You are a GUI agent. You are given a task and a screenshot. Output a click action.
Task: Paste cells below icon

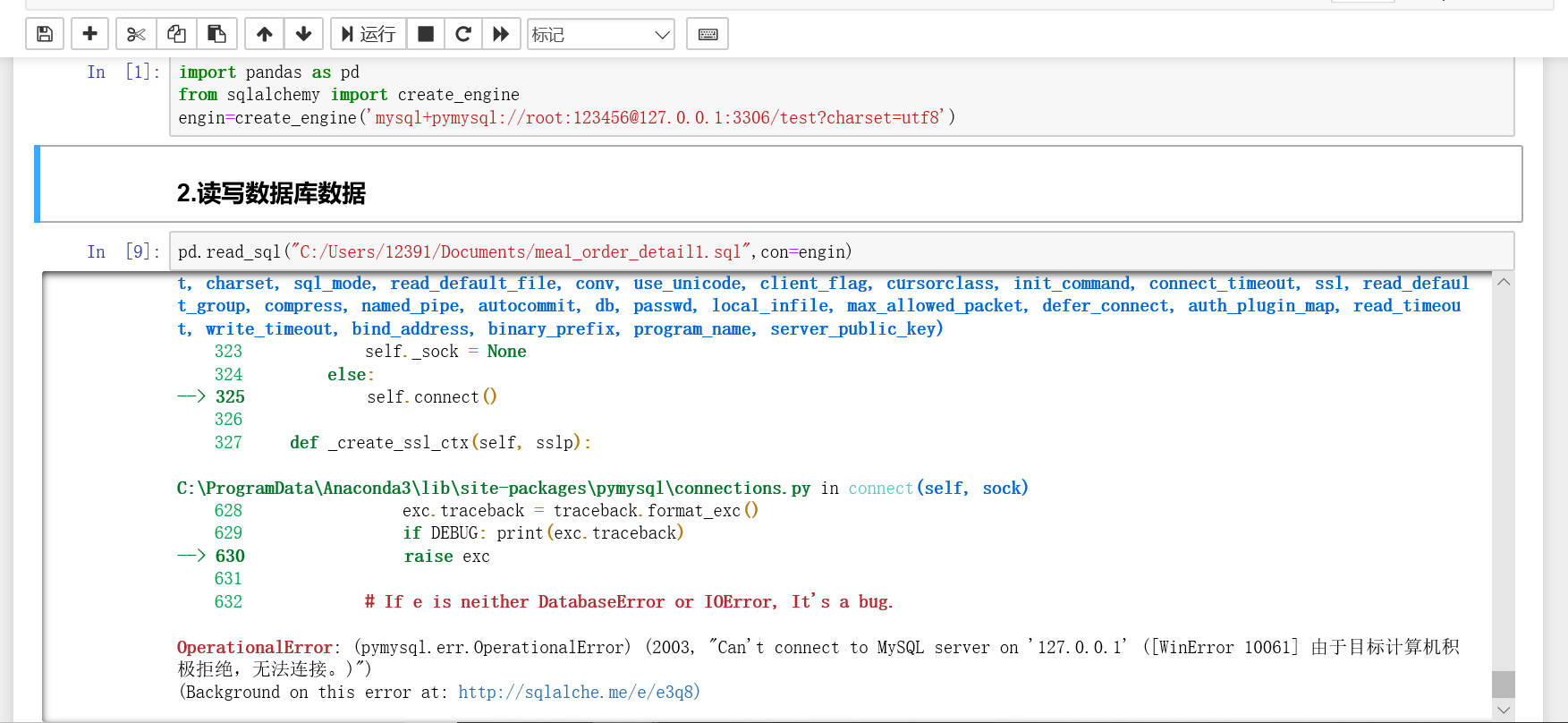(216, 34)
